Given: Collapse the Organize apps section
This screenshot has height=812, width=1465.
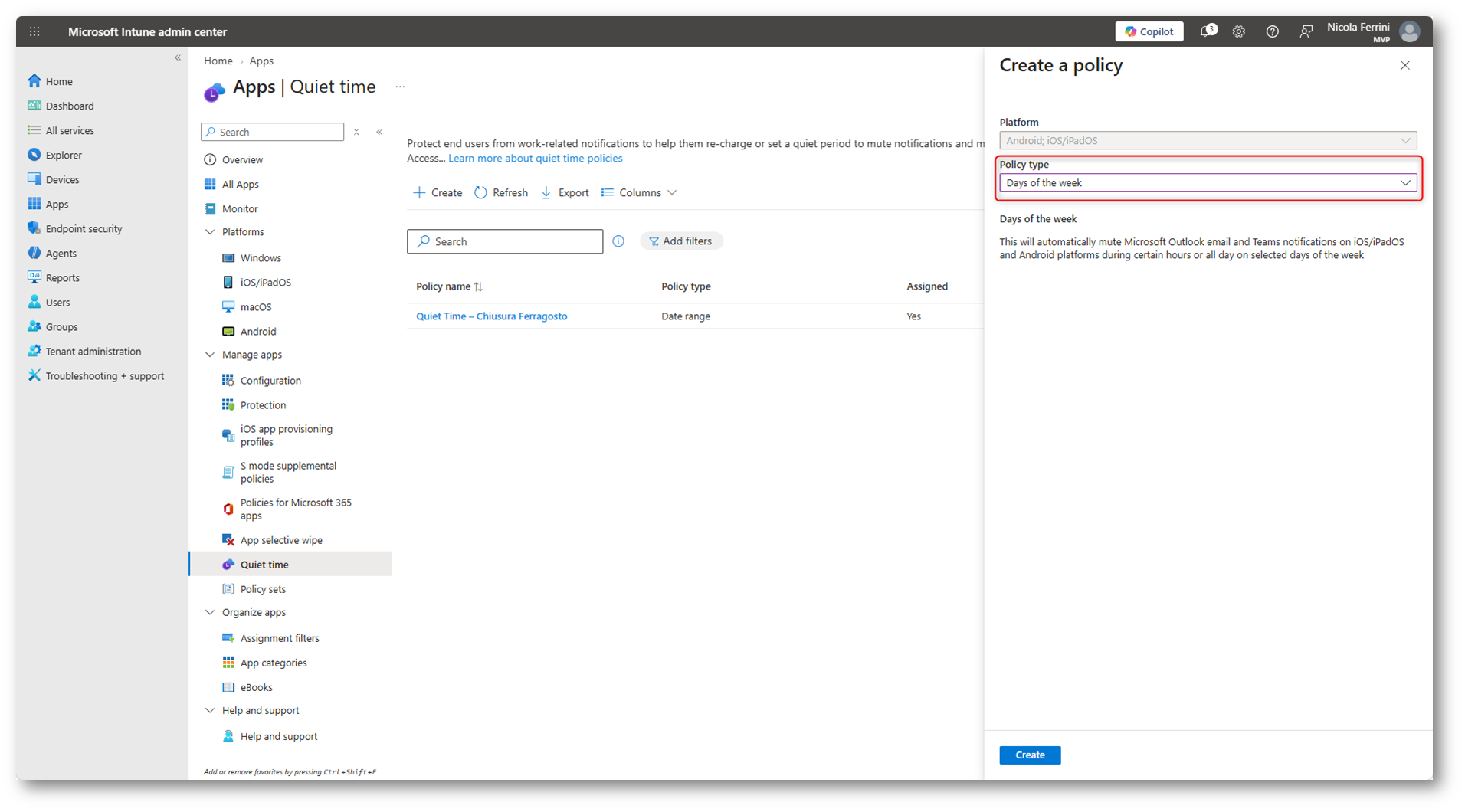Looking at the screenshot, I should point(210,611).
